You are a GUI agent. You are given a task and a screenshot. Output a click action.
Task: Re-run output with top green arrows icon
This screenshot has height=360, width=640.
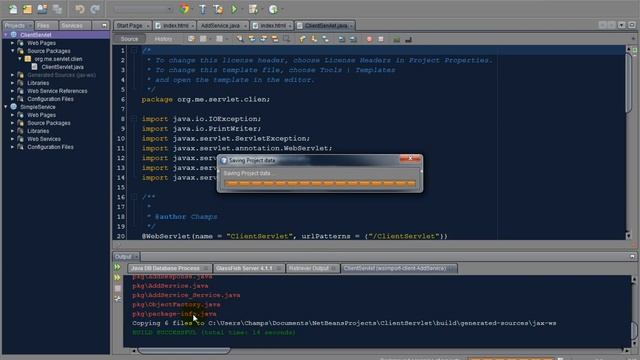pyautogui.click(x=118, y=267)
